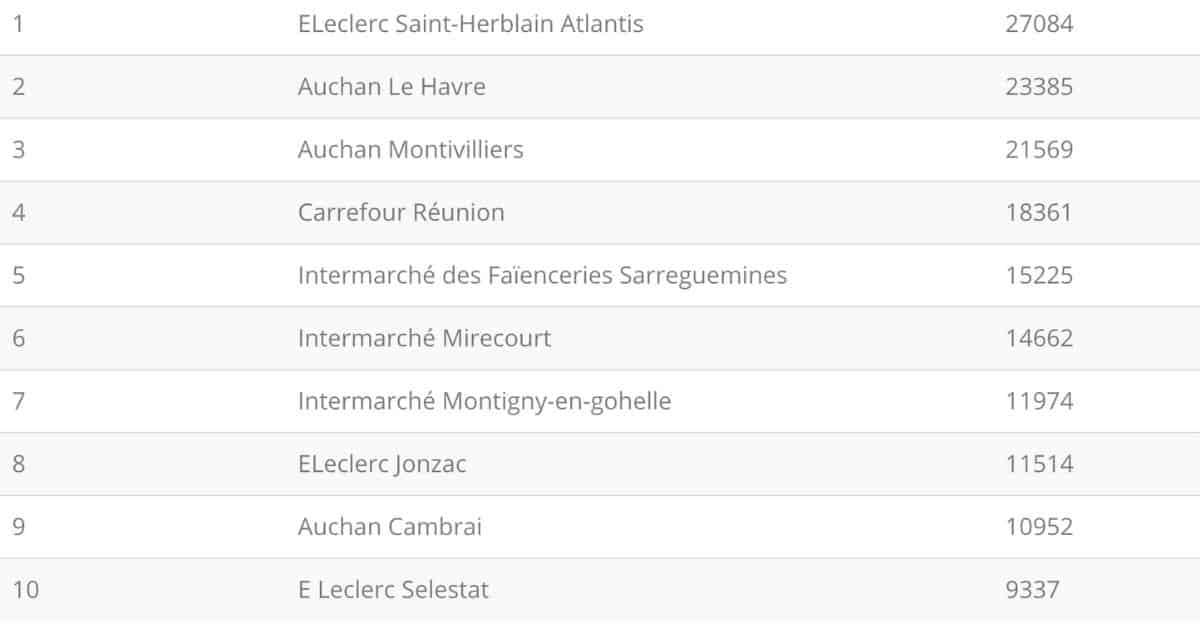Select the number 21569

point(1039,150)
